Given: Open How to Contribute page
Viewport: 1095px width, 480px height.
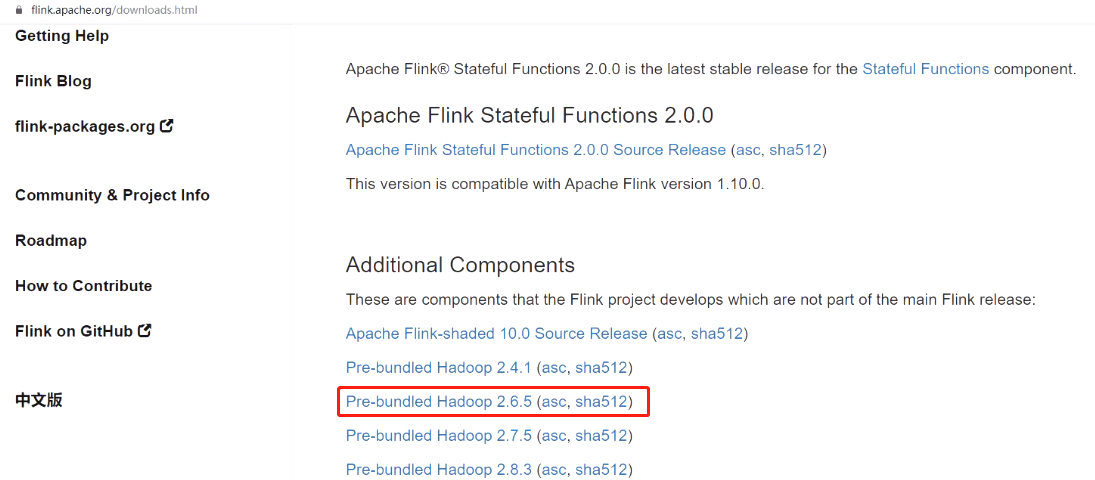Looking at the screenshot, I should [x=84, y=286].
